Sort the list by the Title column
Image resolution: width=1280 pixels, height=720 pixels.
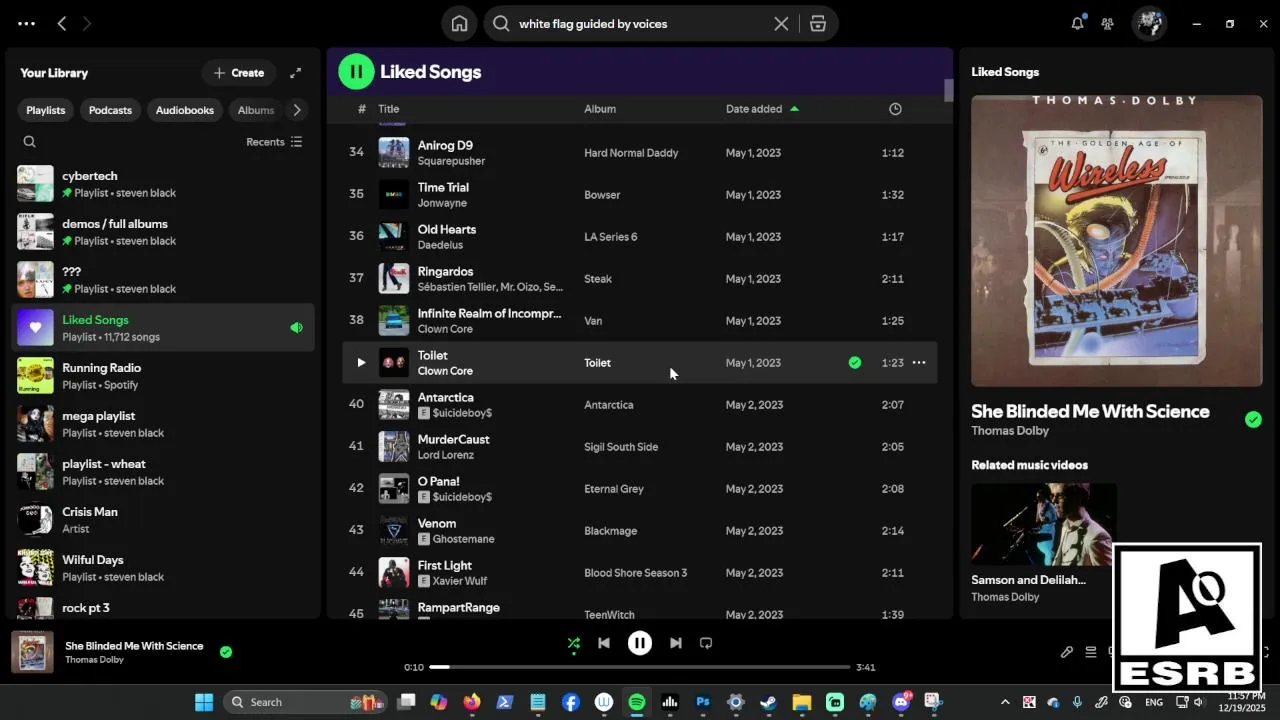click(x=389, y=109)
